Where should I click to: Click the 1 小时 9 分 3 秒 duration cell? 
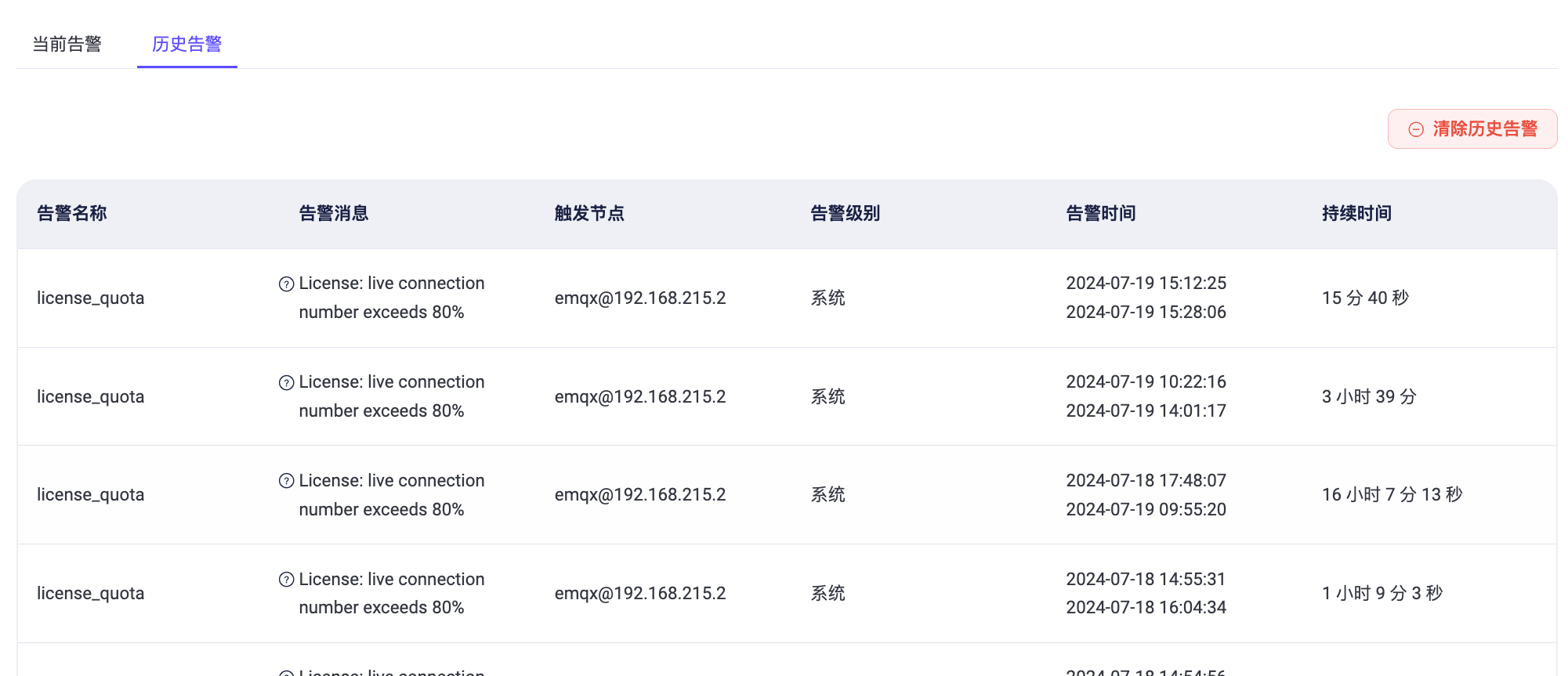point(1382,593)
